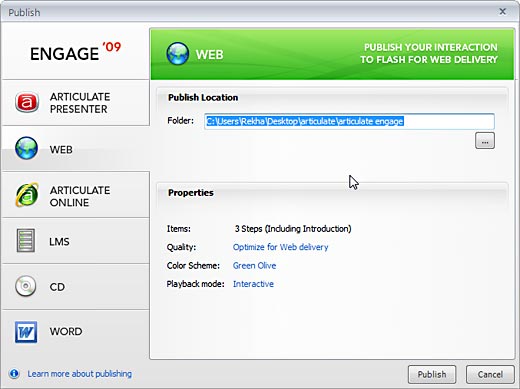Change the Green Olive color scheme
This screenshot has height=389, width=520.
(255, 266)
